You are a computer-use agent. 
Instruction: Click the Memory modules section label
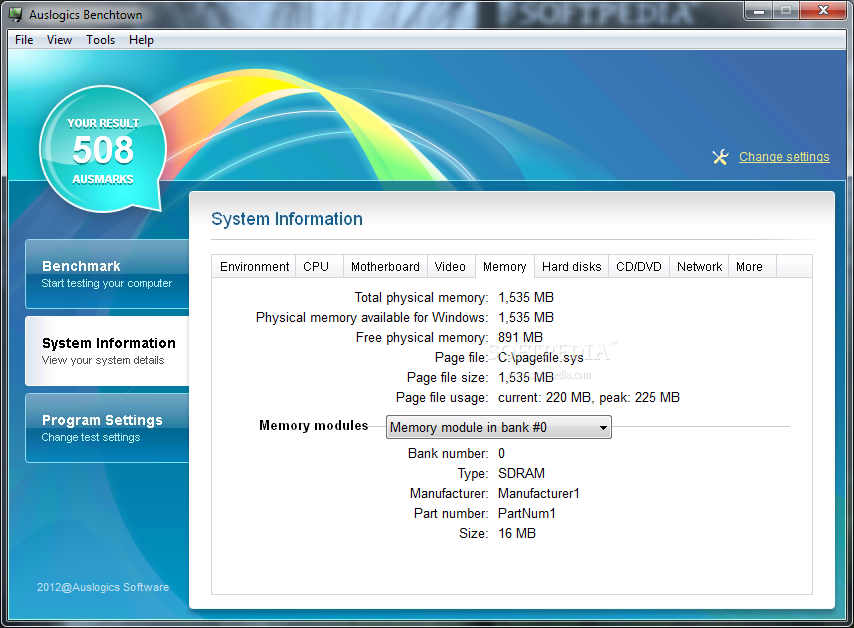click(x=314, y=425)
